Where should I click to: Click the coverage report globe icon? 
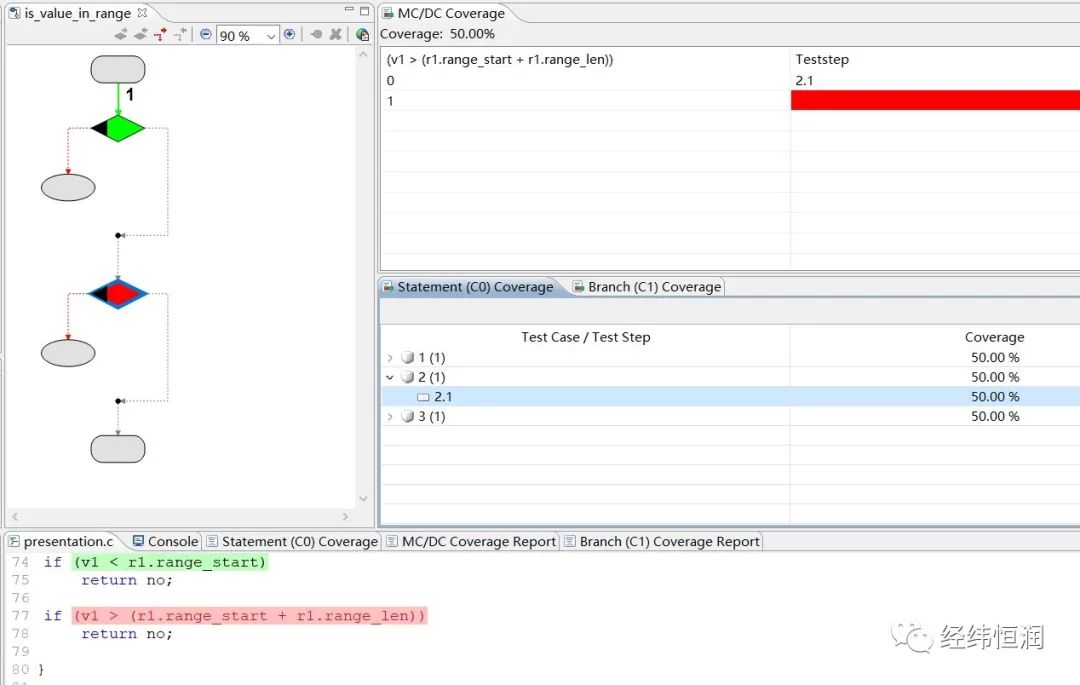pos(361,35)
